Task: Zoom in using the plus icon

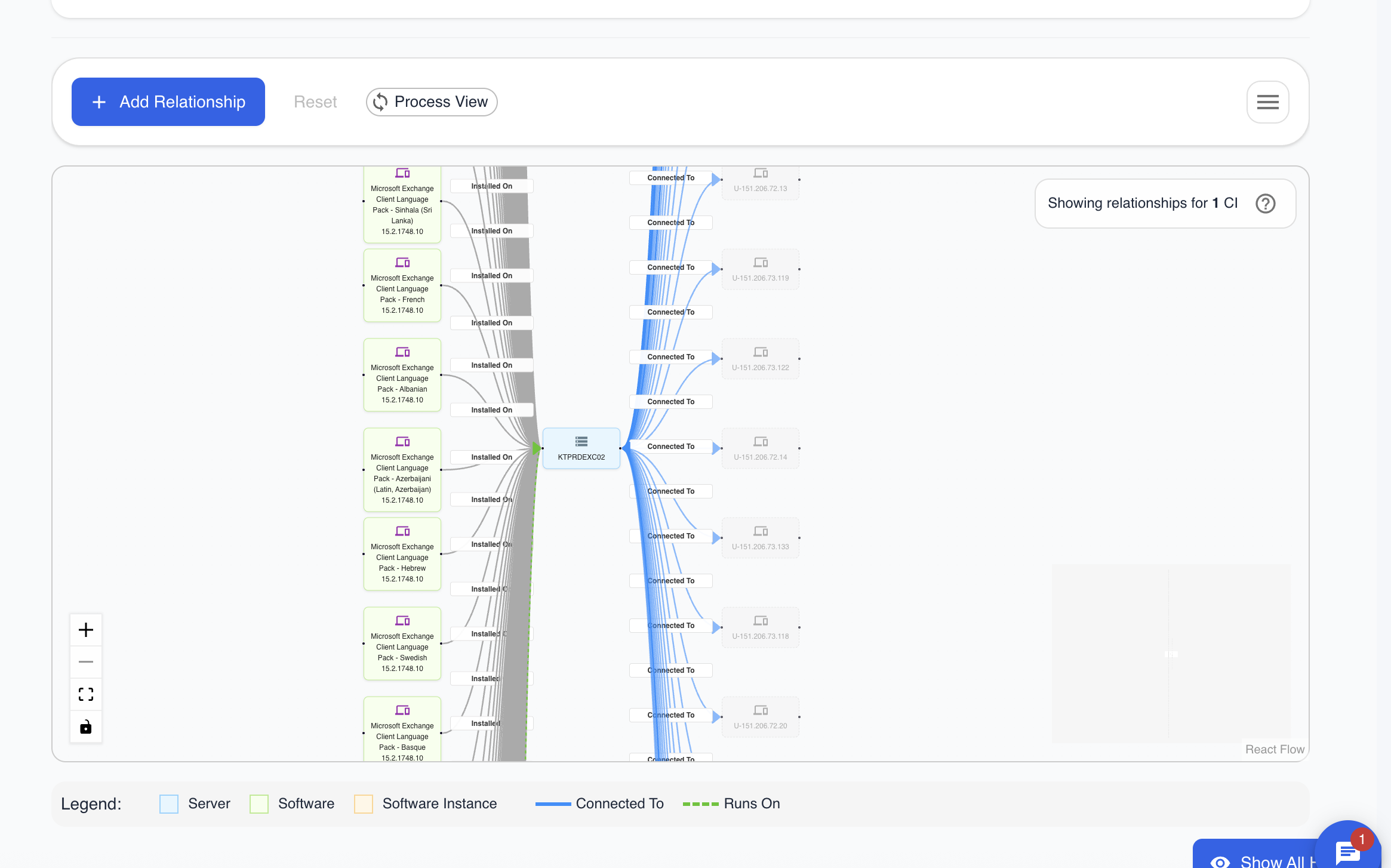Action: coord(85,630)
